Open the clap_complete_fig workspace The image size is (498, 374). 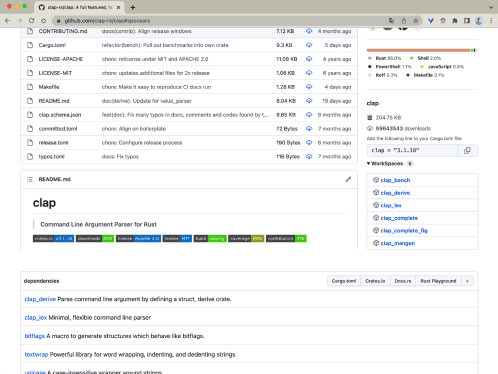point(404,231)
